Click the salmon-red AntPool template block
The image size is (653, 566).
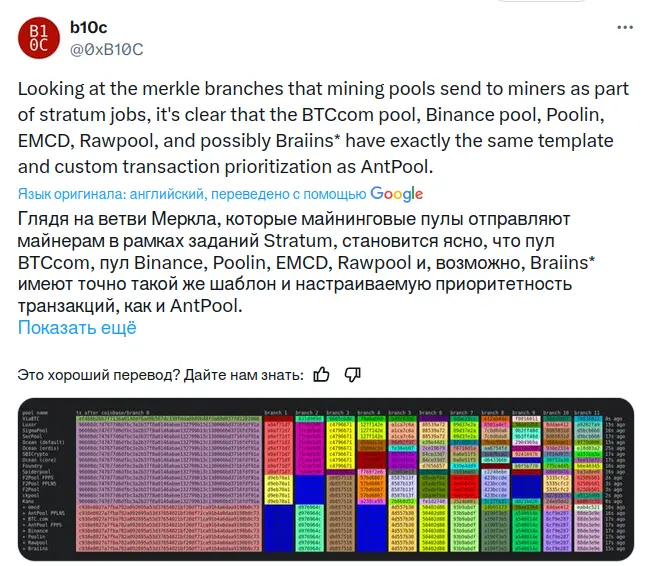point(169,529)
